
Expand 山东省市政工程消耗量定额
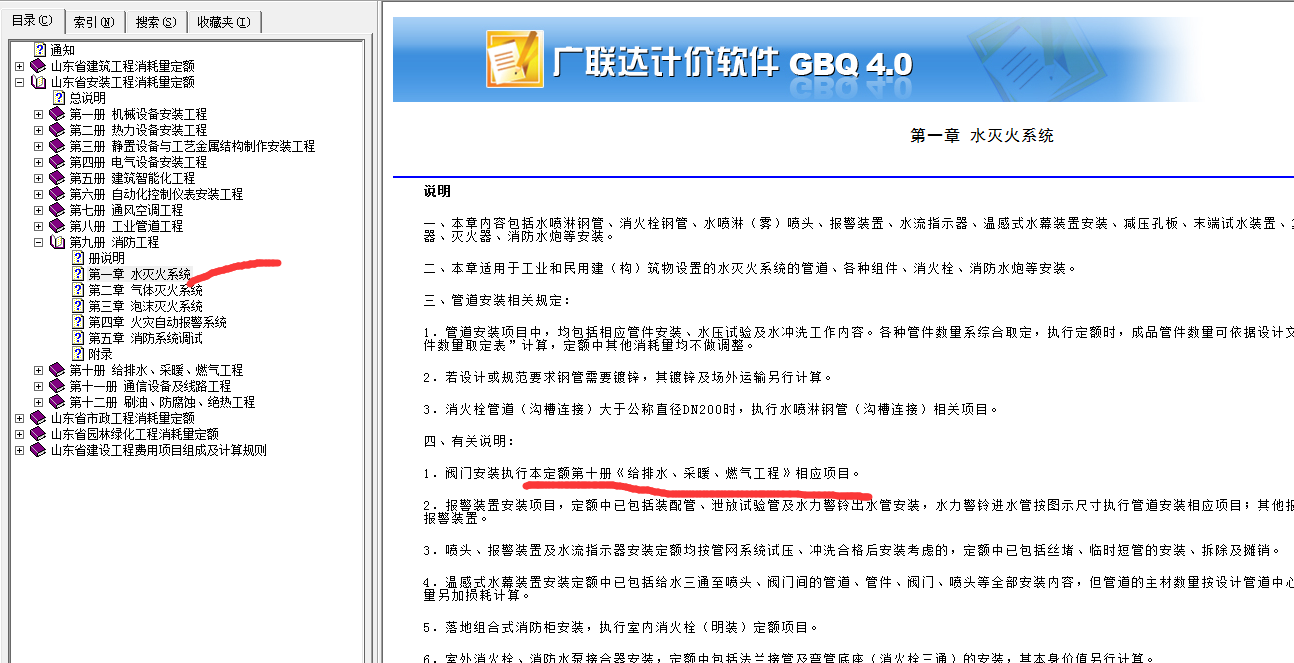(x=20, y=418)
